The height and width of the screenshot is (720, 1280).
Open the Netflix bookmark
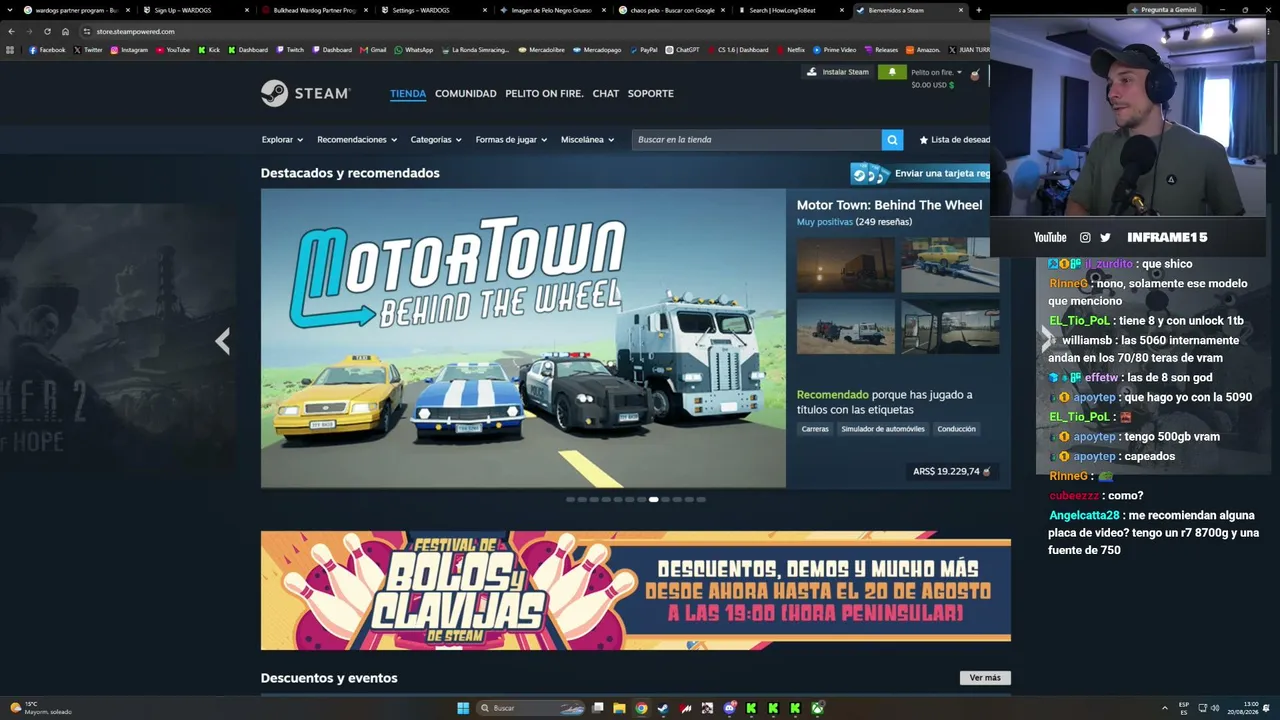coord(790,50)
